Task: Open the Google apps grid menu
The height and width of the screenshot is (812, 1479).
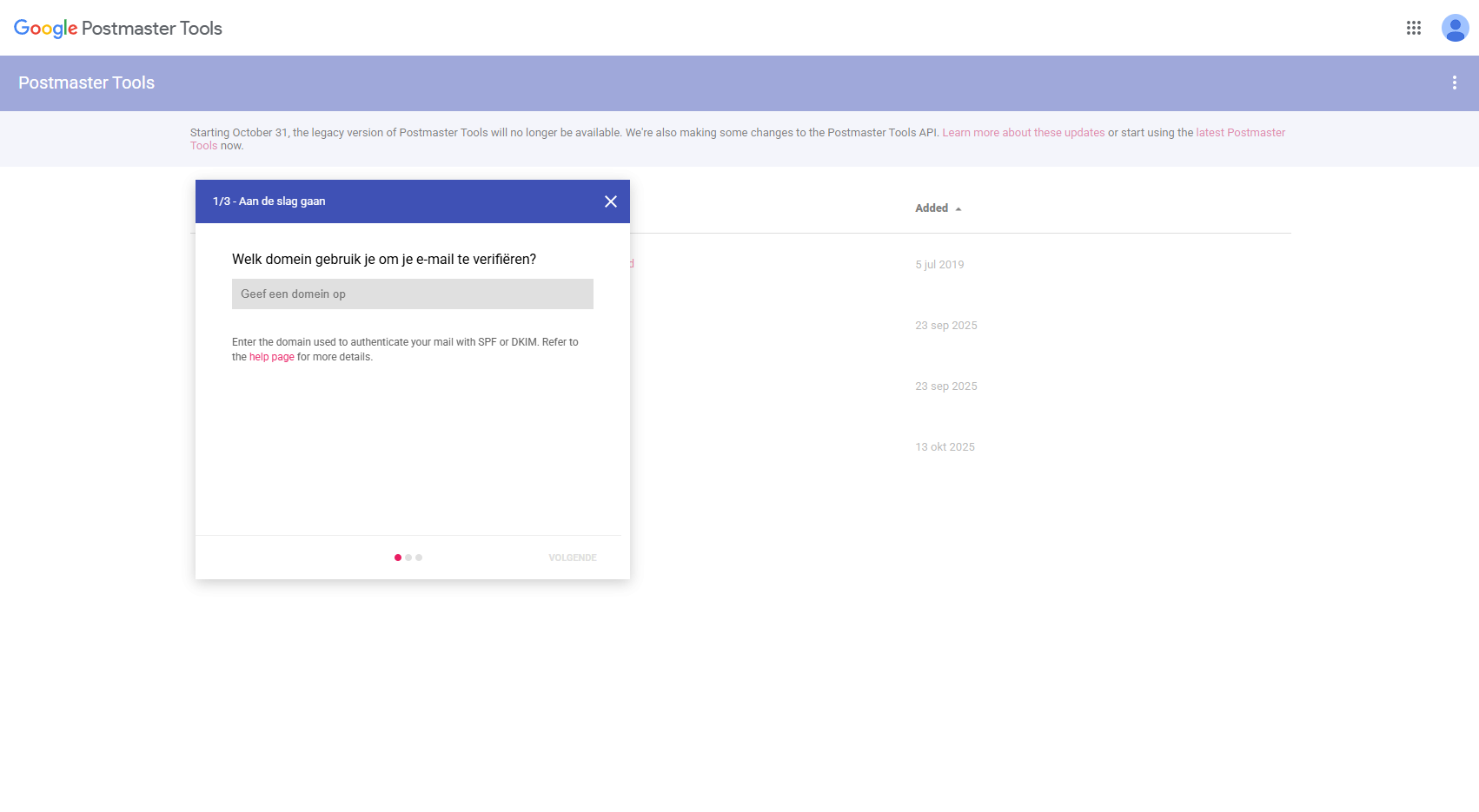Action: [1414, 28]
